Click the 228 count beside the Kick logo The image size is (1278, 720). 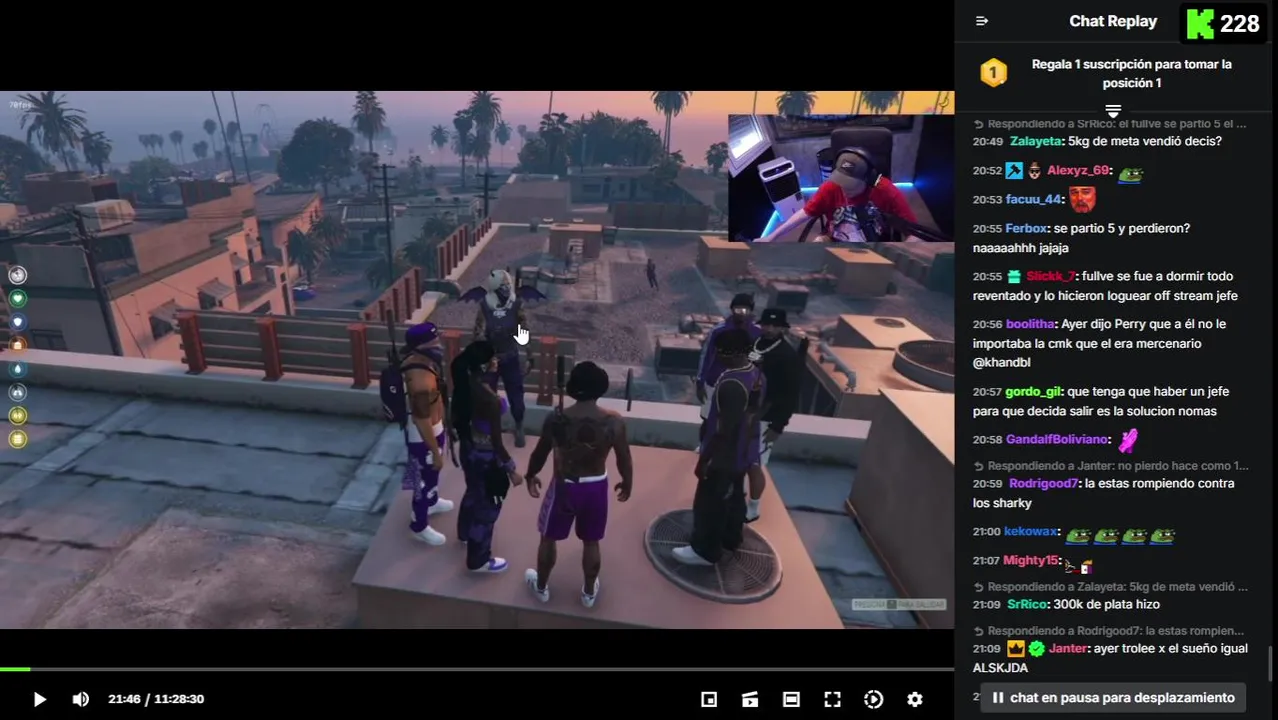[x=1240, y=24]
